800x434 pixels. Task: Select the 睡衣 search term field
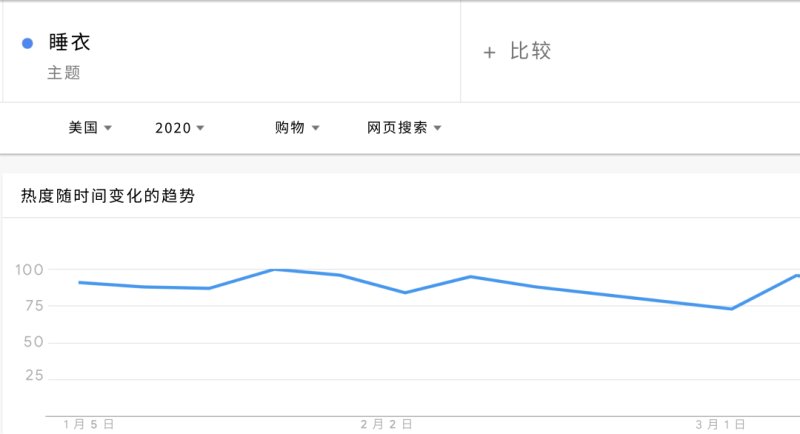tap(69, 43)
